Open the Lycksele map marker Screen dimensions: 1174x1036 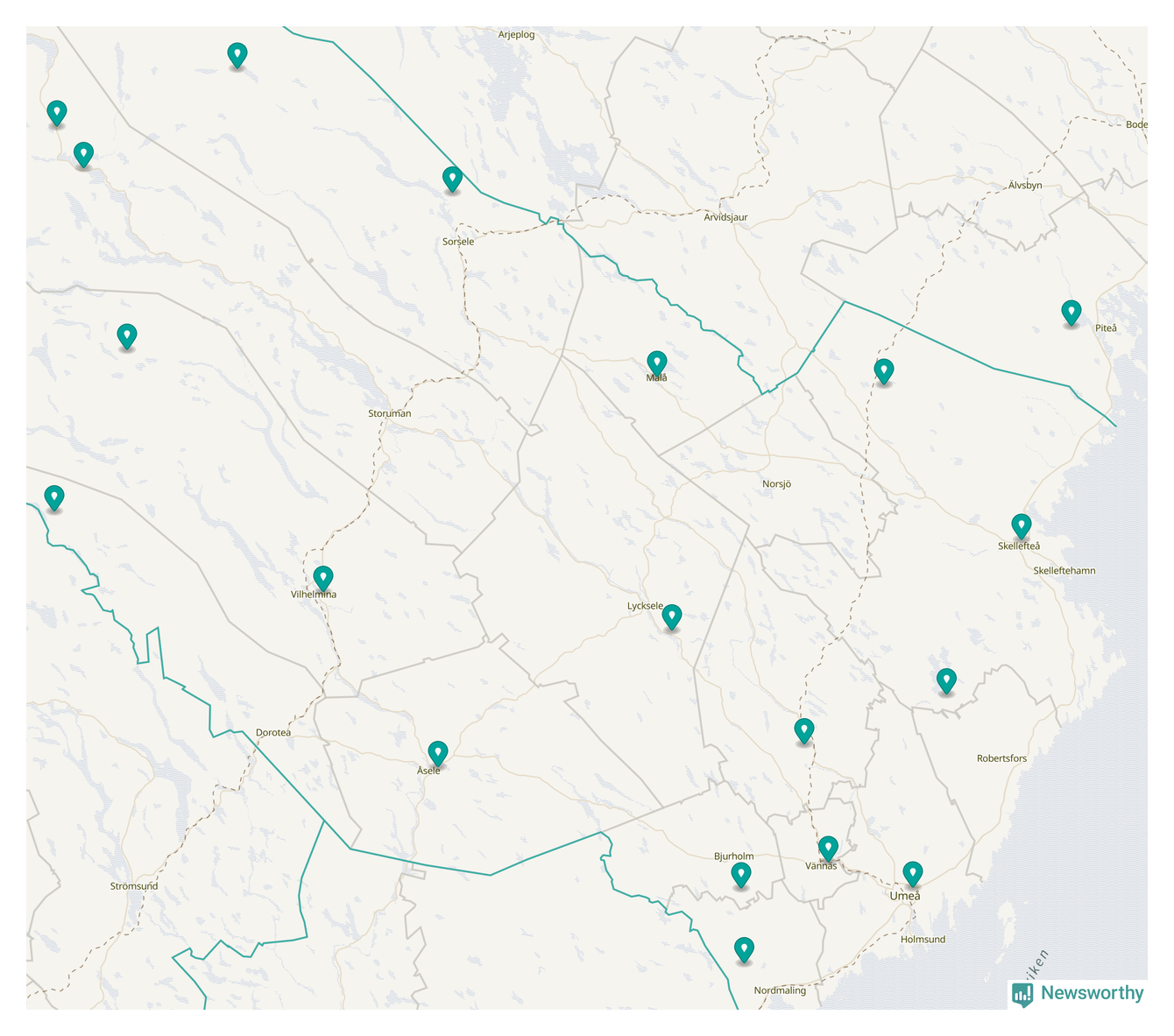click(671, 617)
